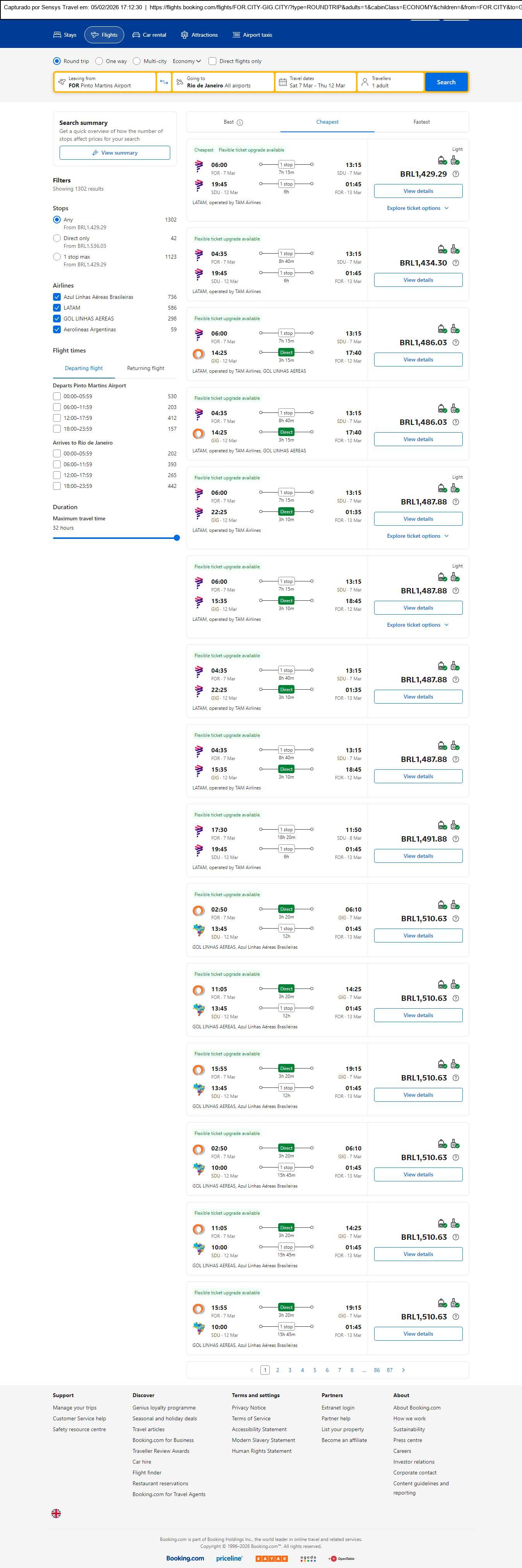Switch to the Fastest sorting tab
Screen dimensions: 522x1568
pos(421,122)
